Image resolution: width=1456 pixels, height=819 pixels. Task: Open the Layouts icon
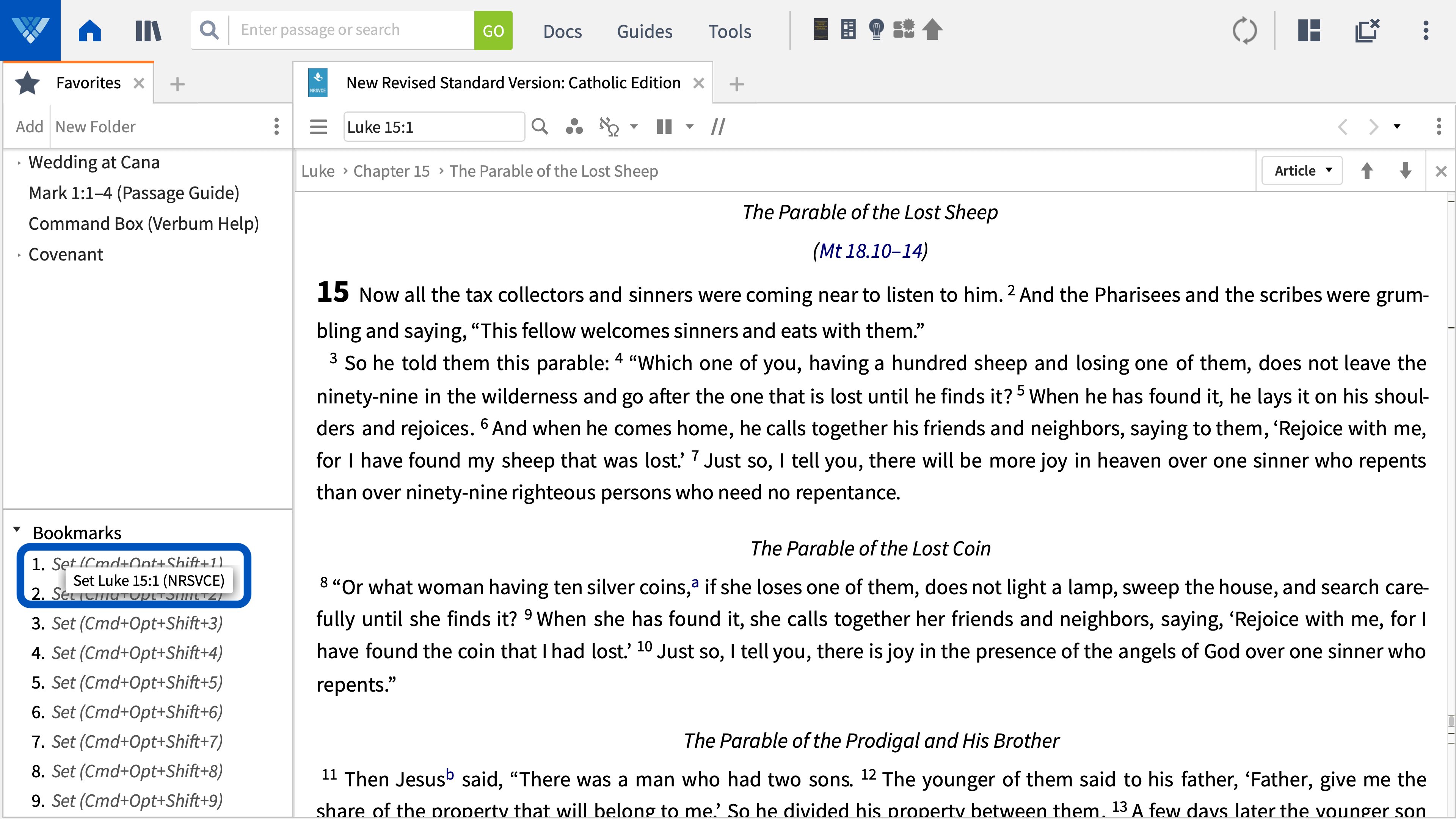point(1309,30)
